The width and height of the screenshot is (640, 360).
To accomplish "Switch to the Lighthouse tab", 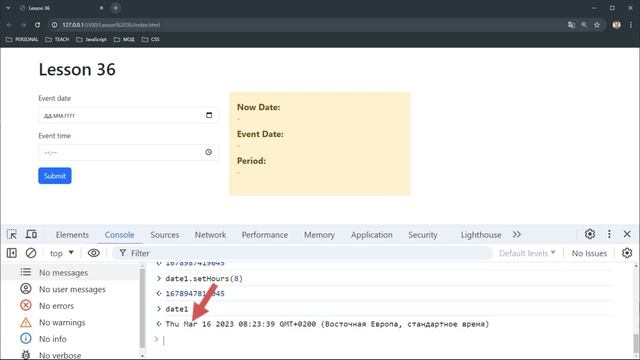I will coord(481,235).
